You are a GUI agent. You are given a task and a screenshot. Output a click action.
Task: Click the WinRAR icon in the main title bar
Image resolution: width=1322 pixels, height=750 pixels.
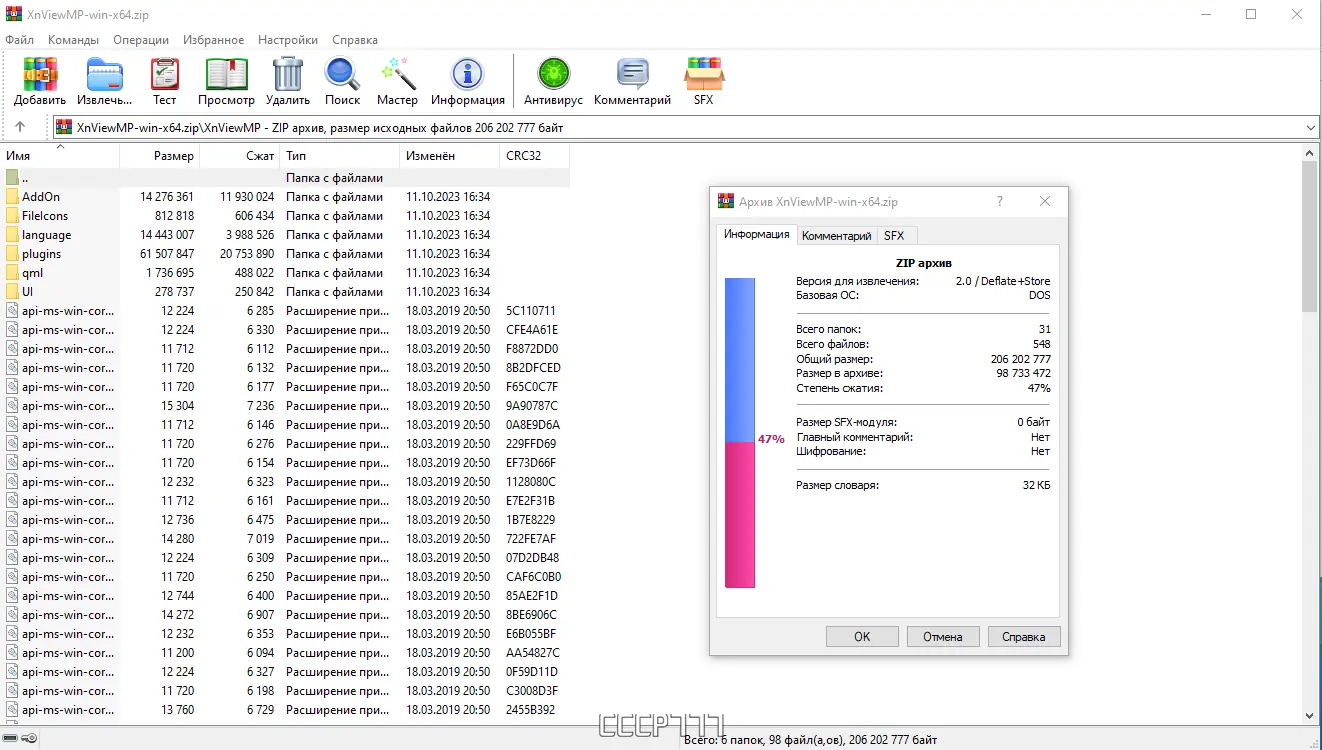tap(13, 14)
